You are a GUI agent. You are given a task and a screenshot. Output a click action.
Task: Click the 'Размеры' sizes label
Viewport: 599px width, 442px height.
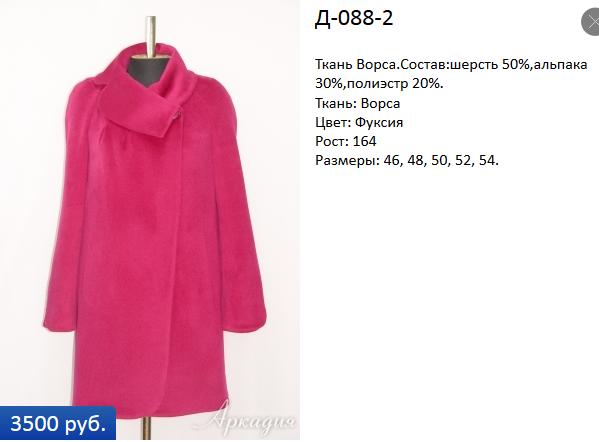348,160
